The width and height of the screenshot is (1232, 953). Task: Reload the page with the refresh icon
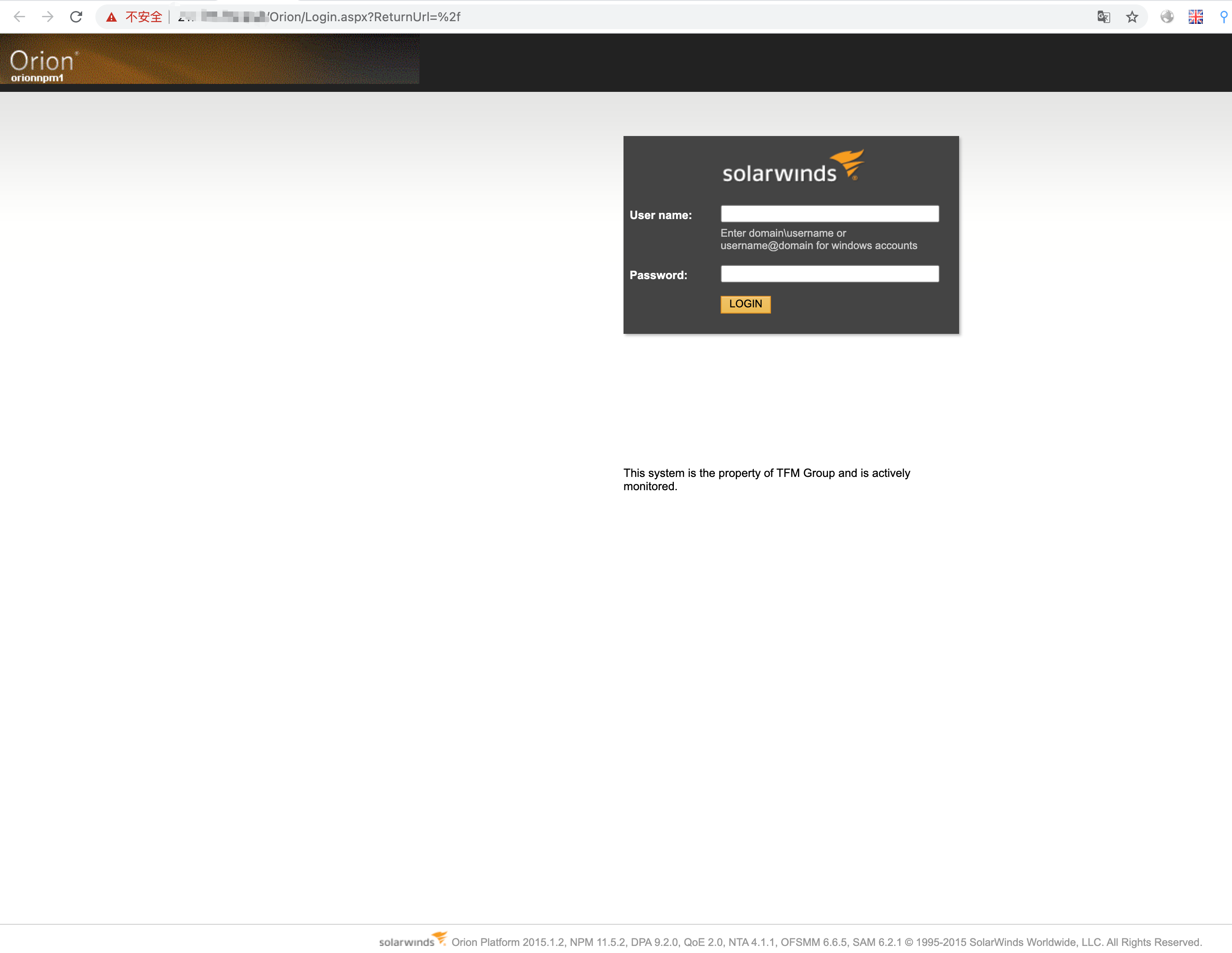point(76,17)
